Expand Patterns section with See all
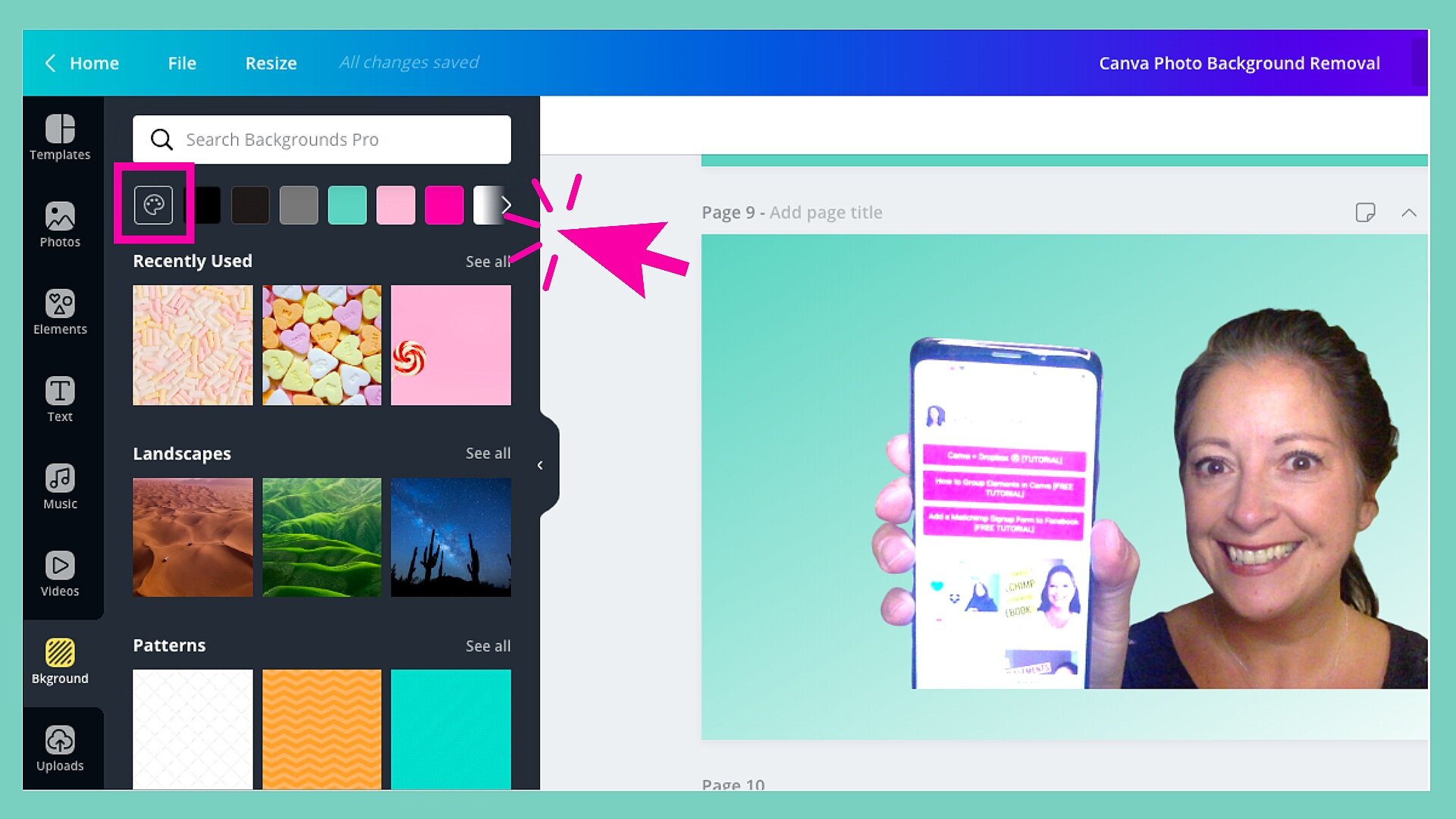The image size is (1456, 819). (488, 645)
